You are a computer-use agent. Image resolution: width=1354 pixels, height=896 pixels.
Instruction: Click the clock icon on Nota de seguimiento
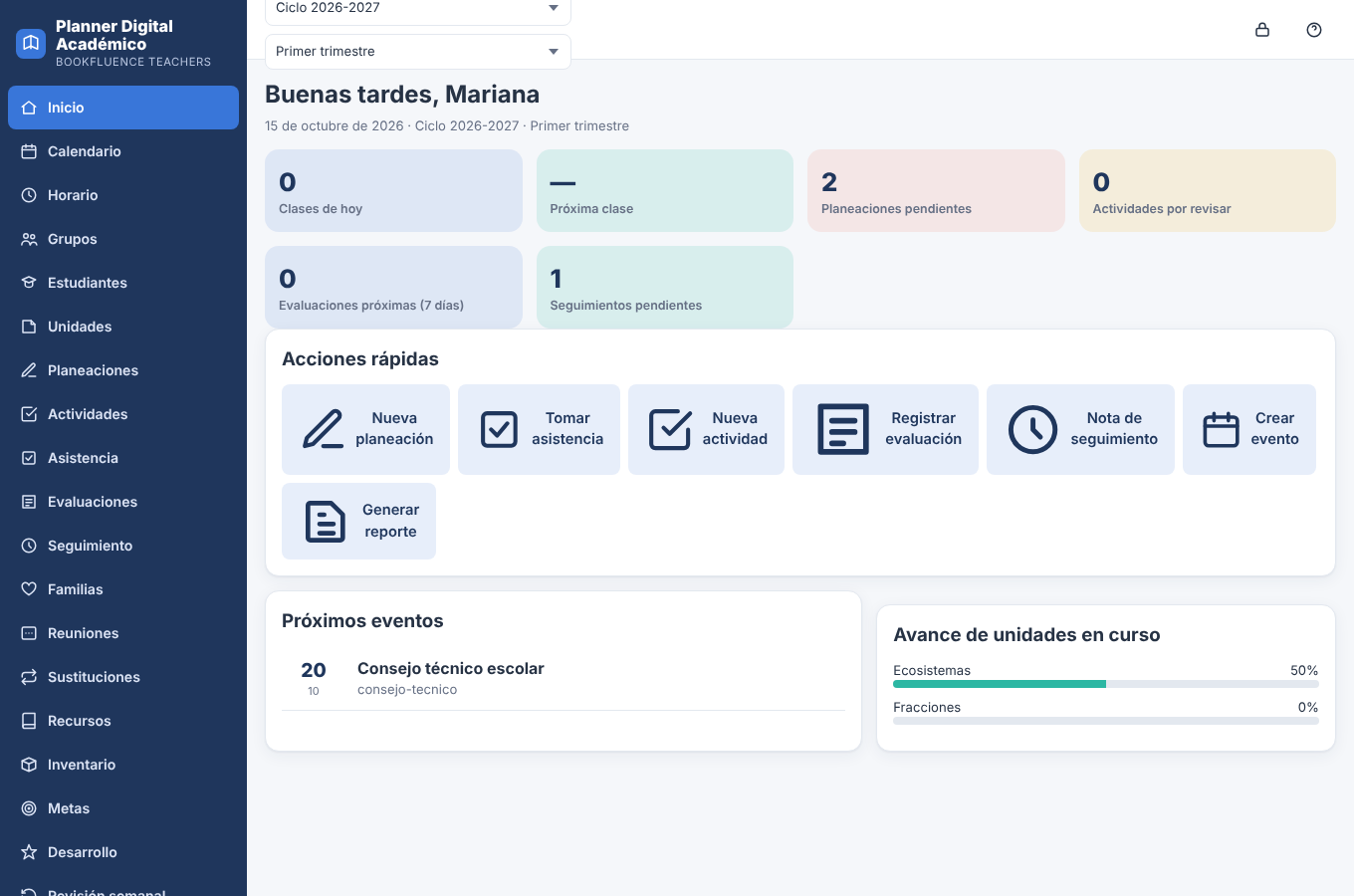click(1032, 429)
